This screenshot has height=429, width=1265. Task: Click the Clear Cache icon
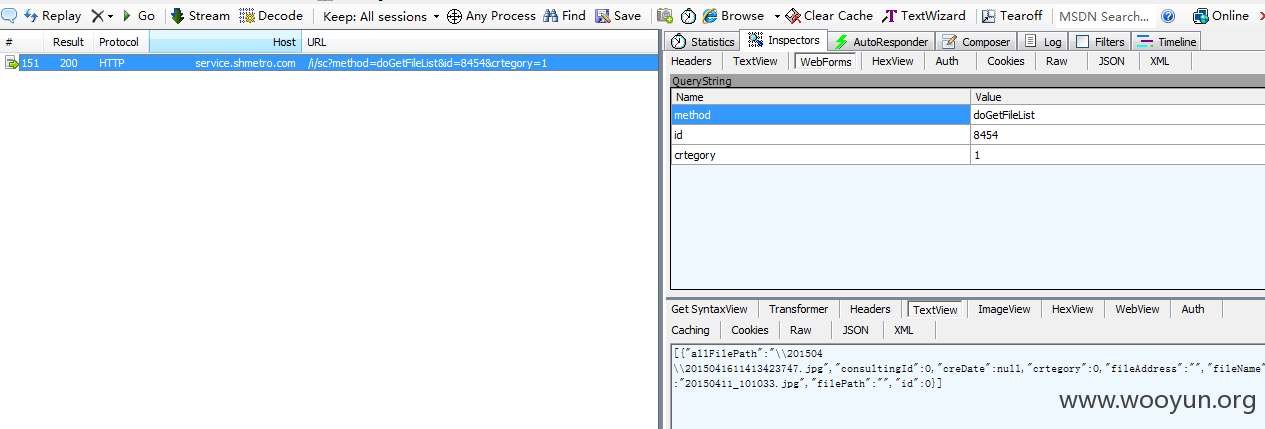pos(792,16)
